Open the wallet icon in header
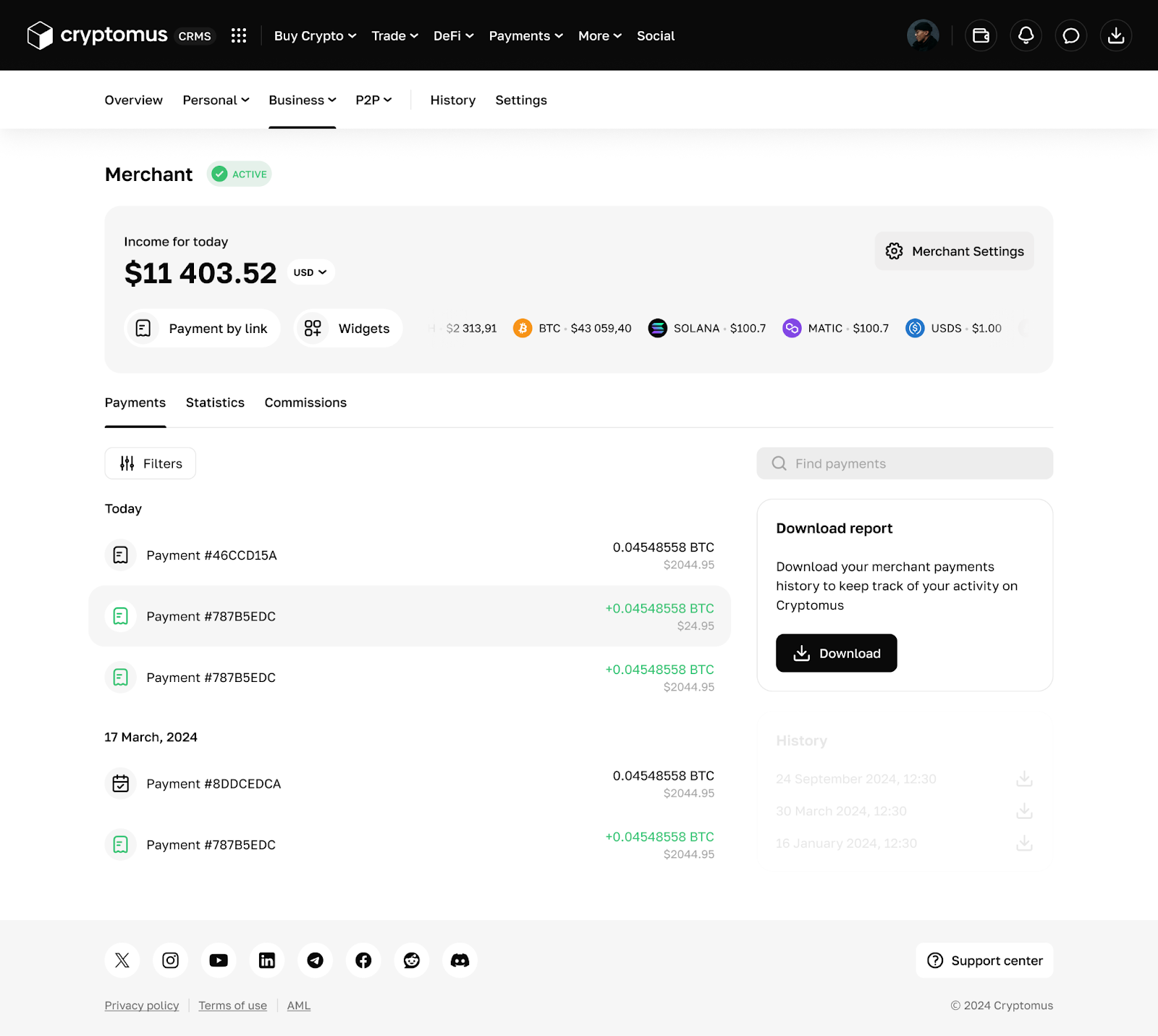1158x1036 pixels. (x=981, y=35)
